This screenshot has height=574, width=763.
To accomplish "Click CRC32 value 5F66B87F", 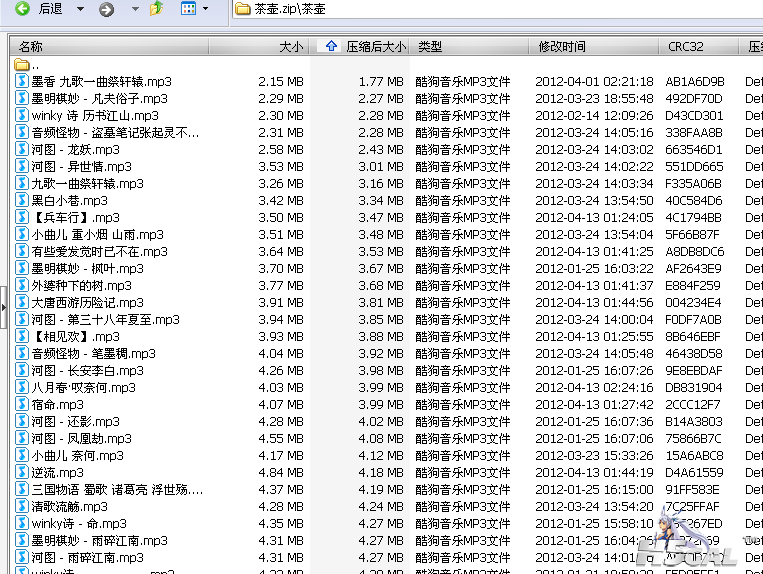I will (692, 235).
